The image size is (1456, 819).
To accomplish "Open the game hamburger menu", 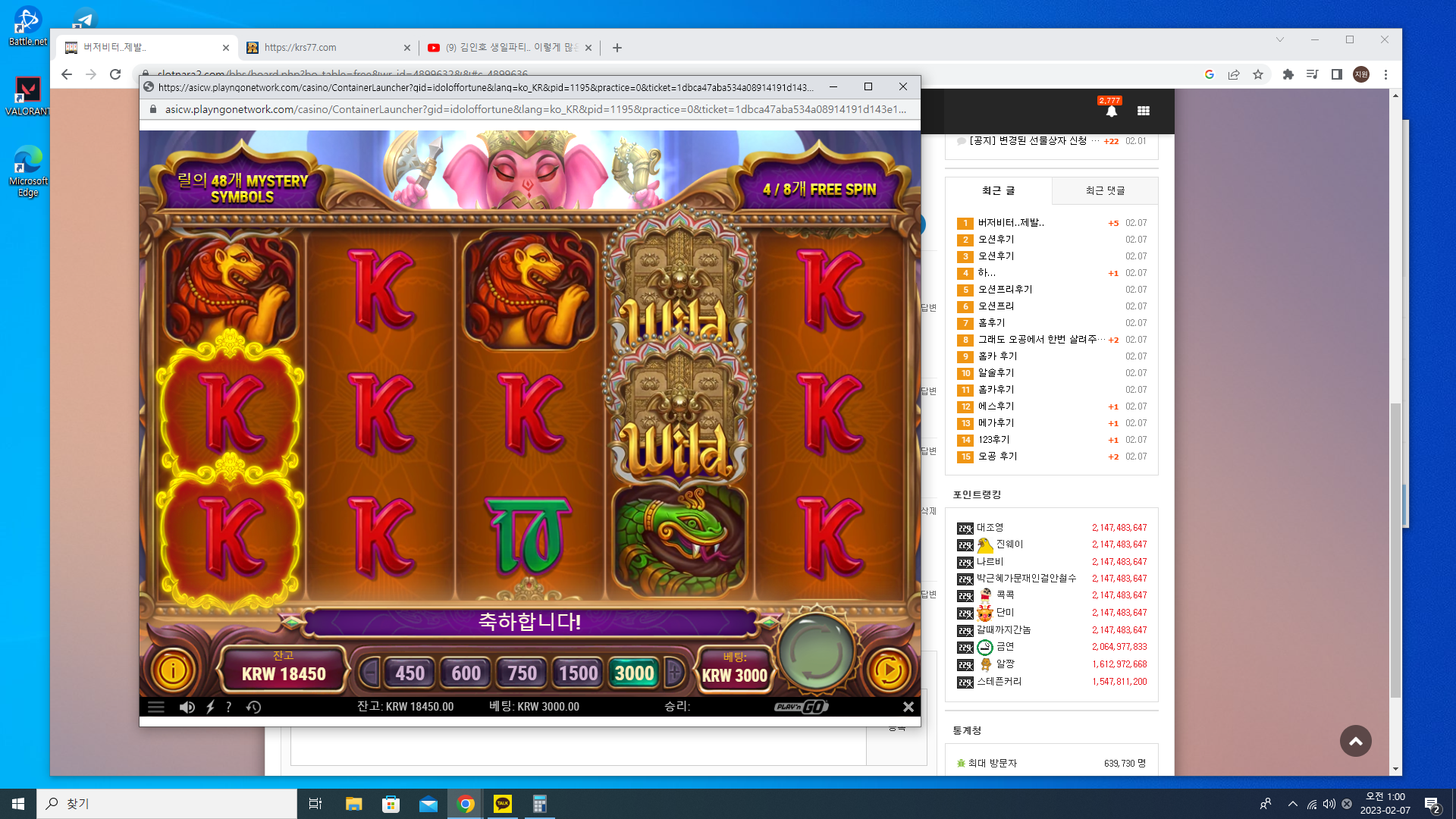I will tap(156, 707).
